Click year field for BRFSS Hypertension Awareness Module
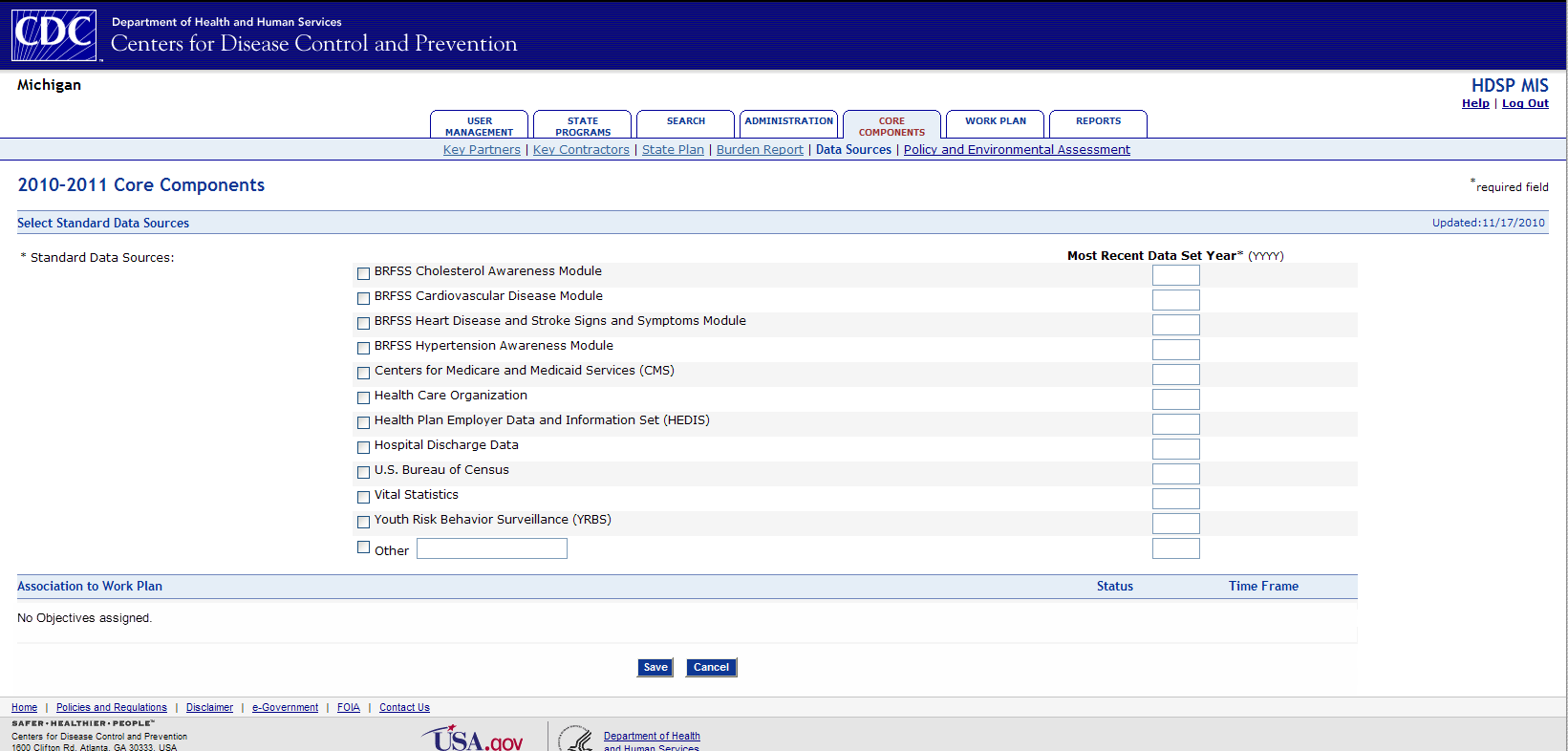Image resolution: width=1568 pixels, height=751 pixels. pos(1176,350)
